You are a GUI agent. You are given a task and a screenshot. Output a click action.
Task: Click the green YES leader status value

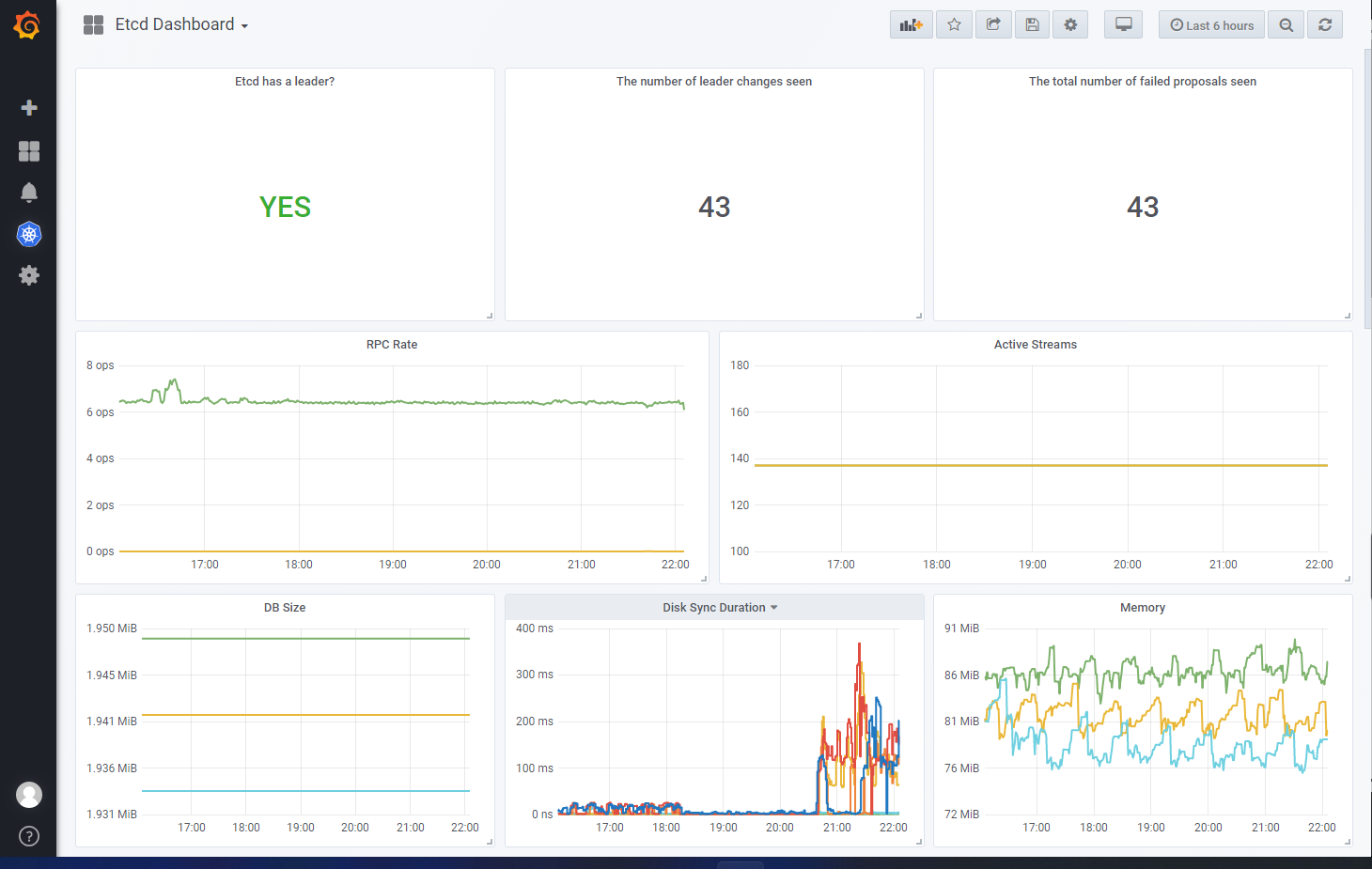coord(285,207)
